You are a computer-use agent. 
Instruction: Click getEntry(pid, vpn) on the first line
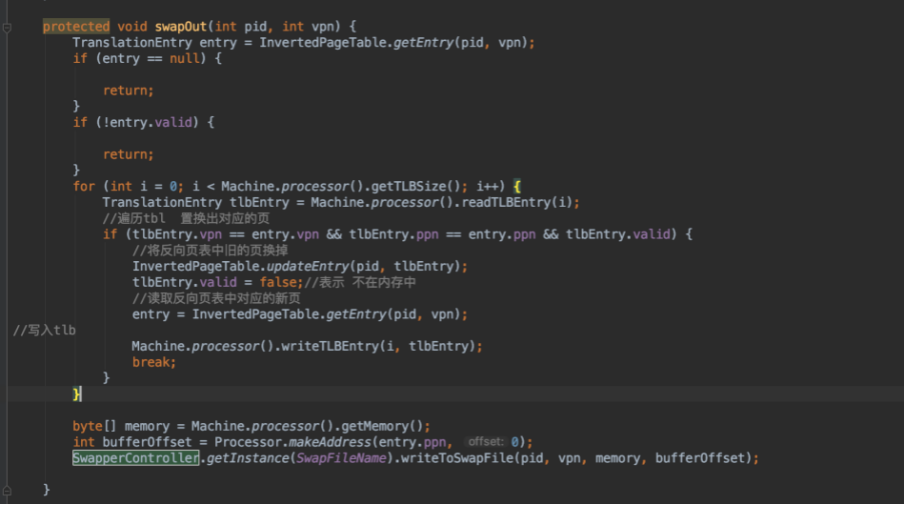tap(461, 43)
